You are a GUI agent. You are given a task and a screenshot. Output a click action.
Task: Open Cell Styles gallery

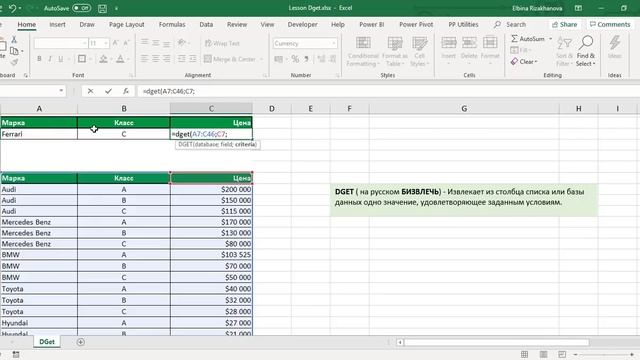coord(419,52)
